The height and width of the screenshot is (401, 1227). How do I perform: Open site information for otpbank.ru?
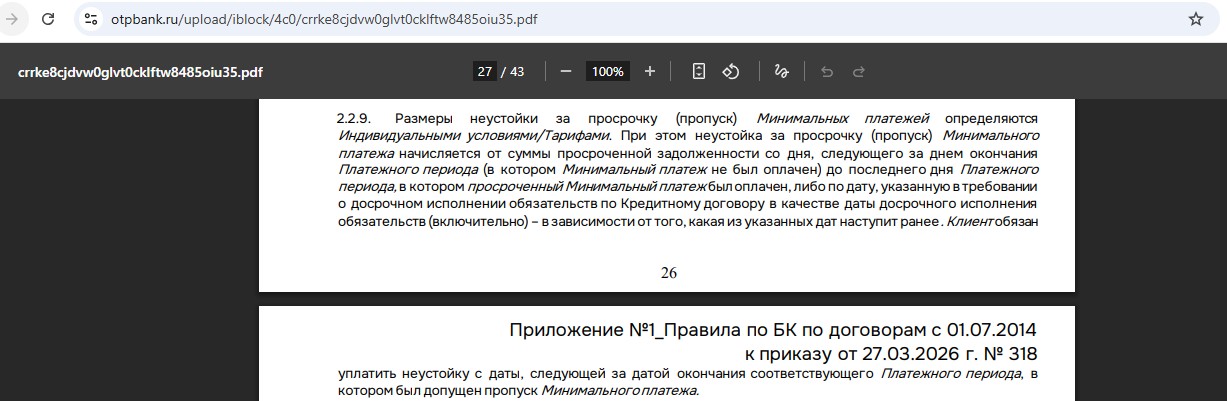pyautogui.click(x=91, y=19)
